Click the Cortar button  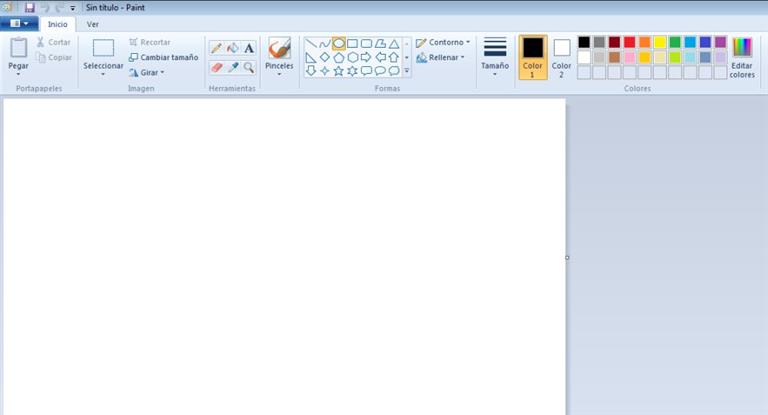pos(54,43)
